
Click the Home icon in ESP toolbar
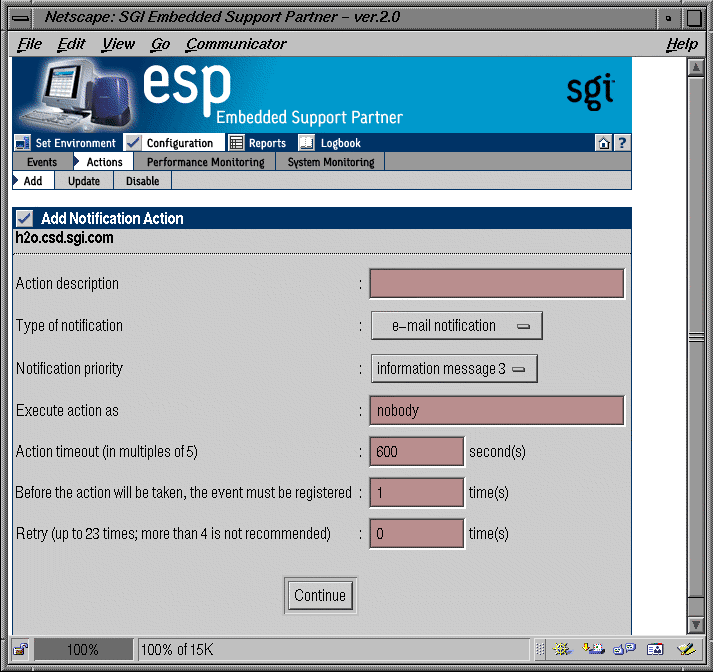(x=604, y=143)
